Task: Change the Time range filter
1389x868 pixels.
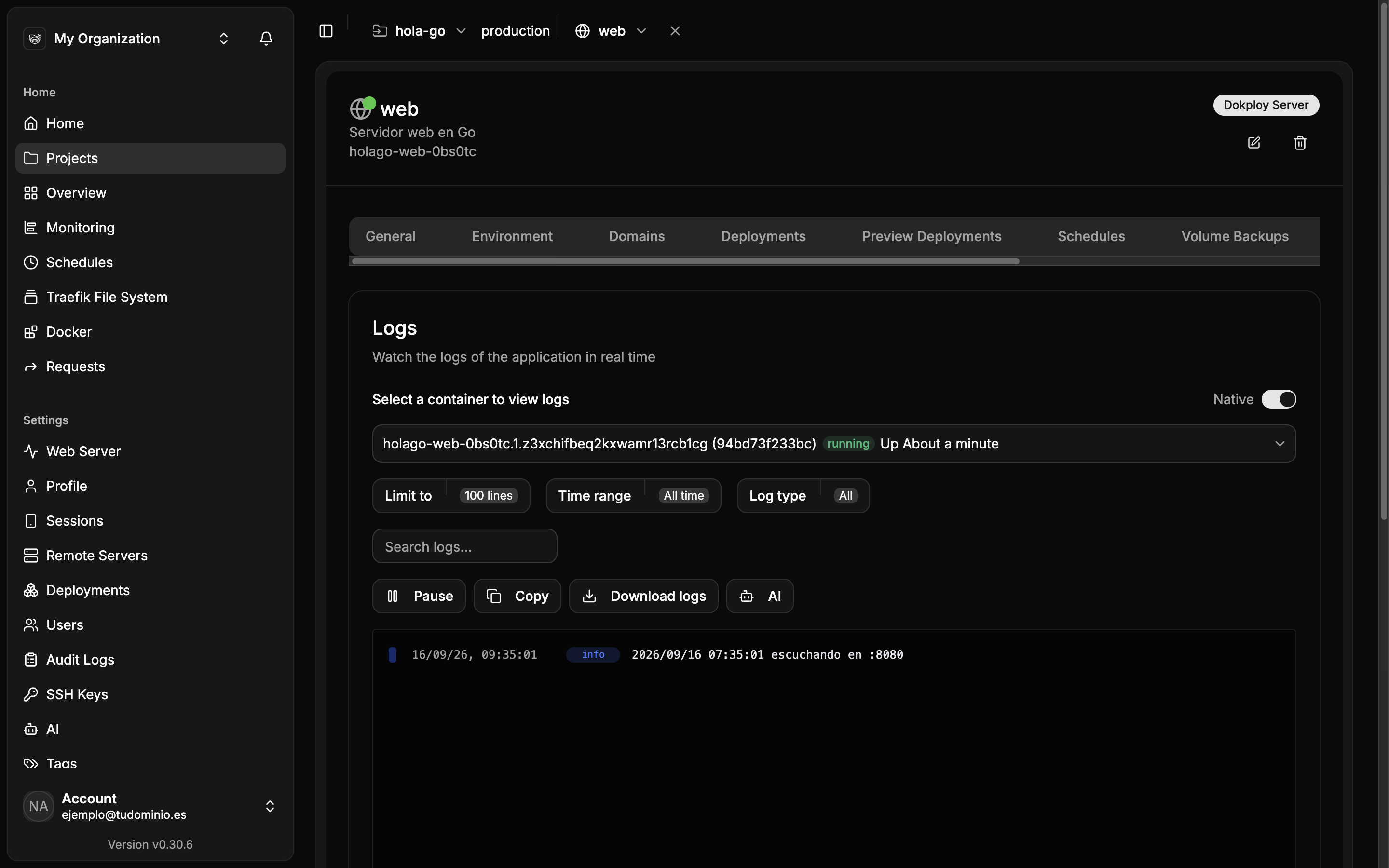Action: (633, 495)
